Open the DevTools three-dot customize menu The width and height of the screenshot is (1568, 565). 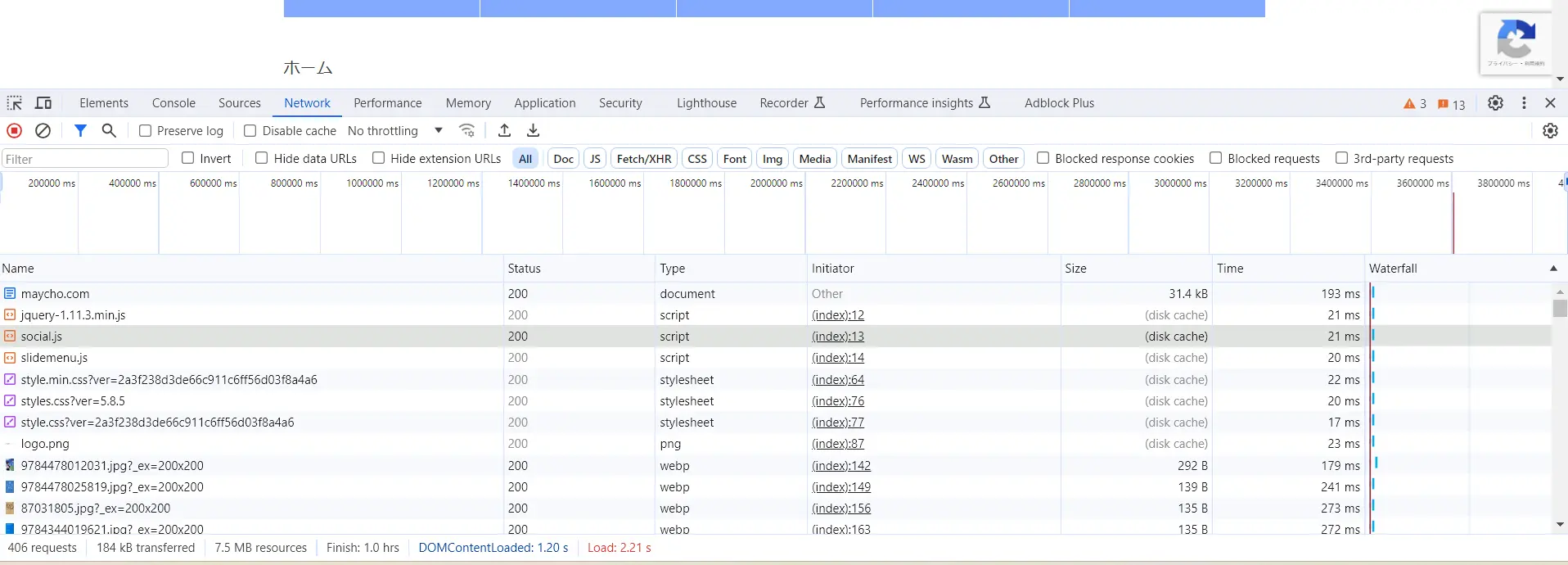(x=1523, y=103)
